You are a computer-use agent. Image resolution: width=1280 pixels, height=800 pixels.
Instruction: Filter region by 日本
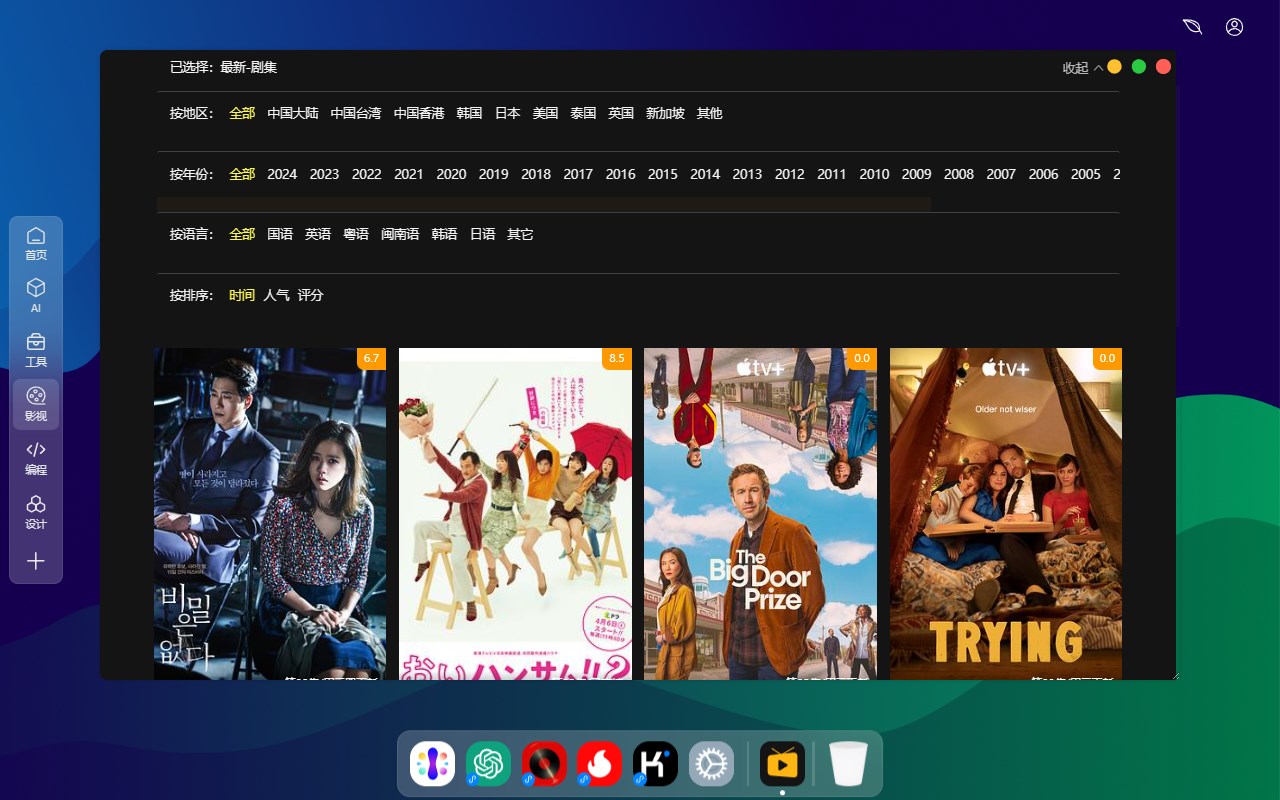(x=507, y=113)
